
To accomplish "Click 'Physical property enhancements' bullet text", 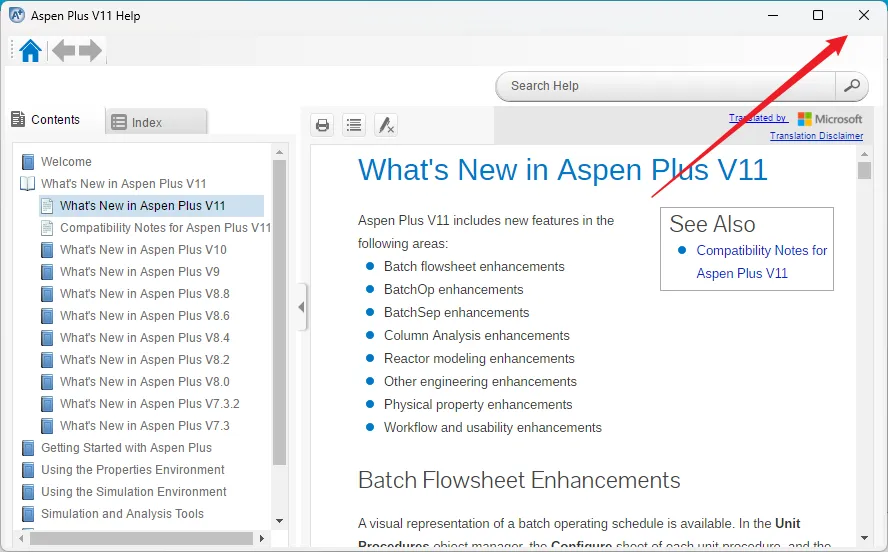I will 478,405.
